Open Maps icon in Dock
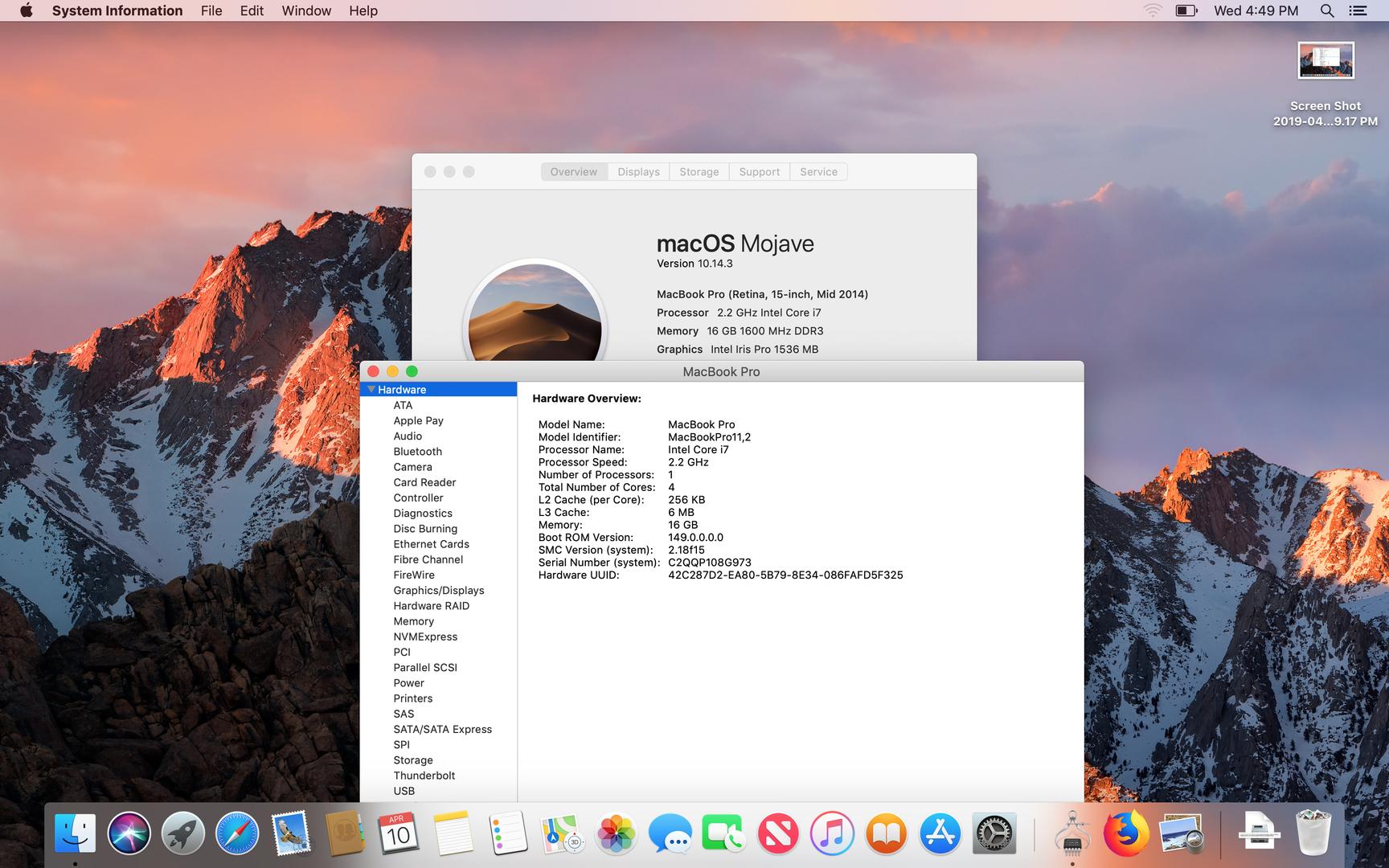1389x868 pixels. [x=562, y=833]
